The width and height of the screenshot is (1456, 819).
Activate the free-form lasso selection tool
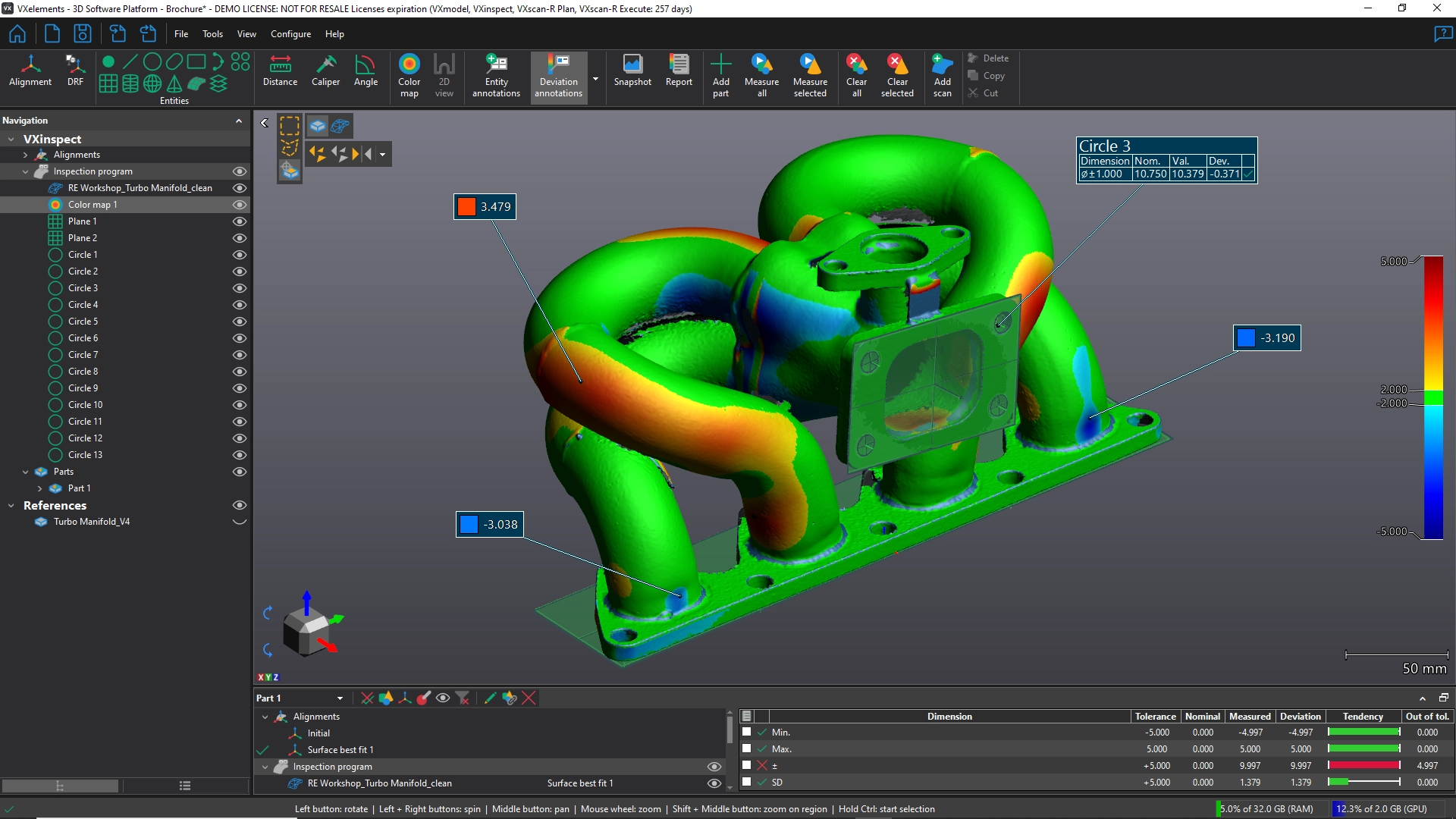click(x=290, y=148)
